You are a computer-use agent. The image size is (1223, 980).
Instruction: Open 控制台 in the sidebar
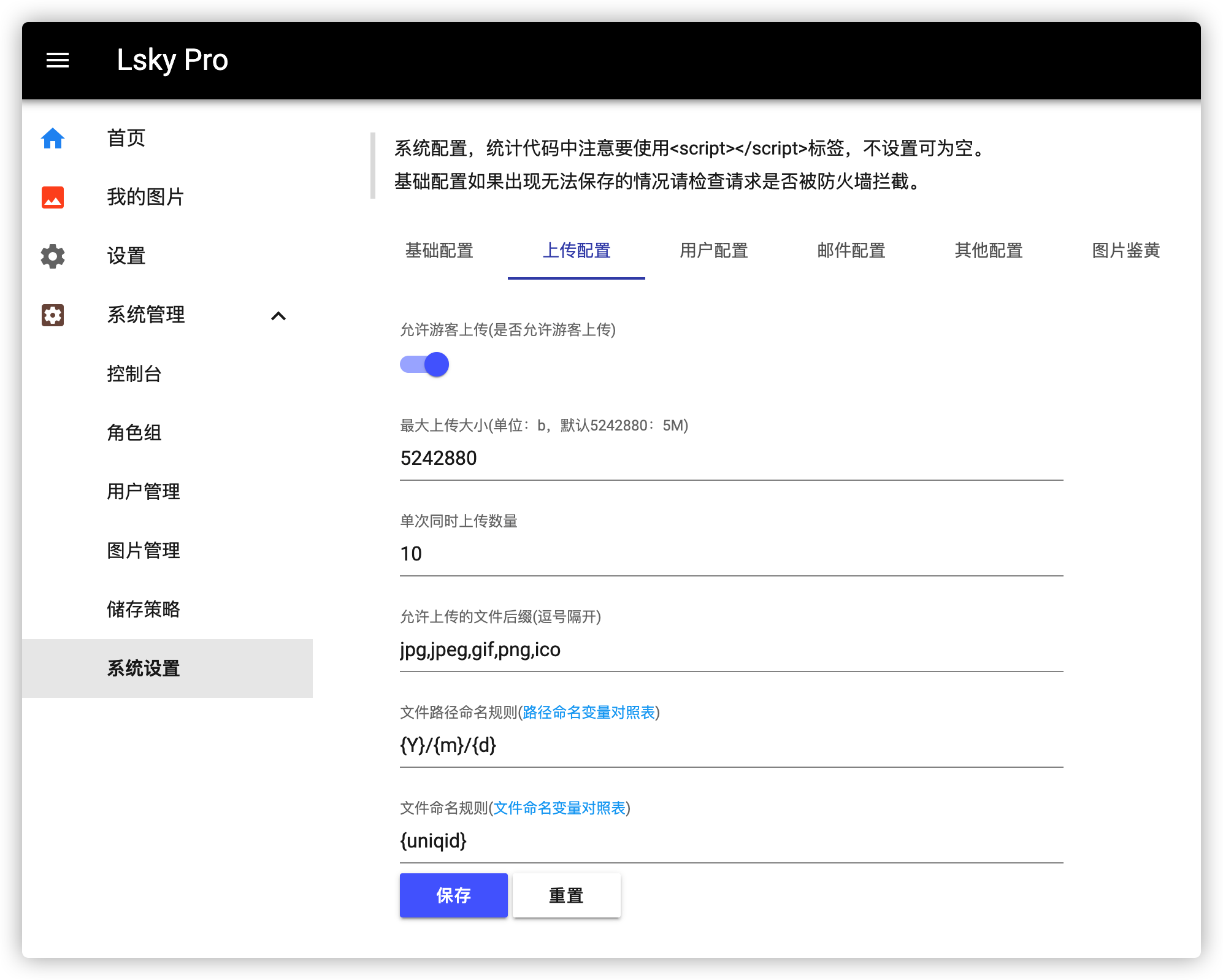coord(167,374)
